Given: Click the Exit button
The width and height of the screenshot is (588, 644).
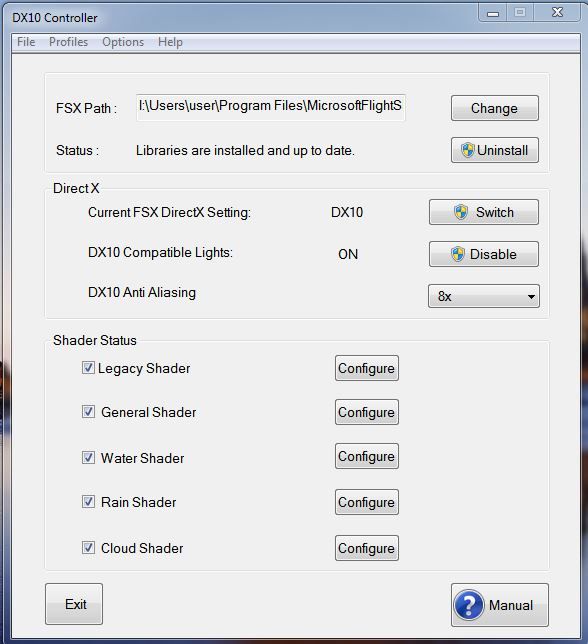Looking at the screenshot, I should pyautogui.click(x=74, y=604).
